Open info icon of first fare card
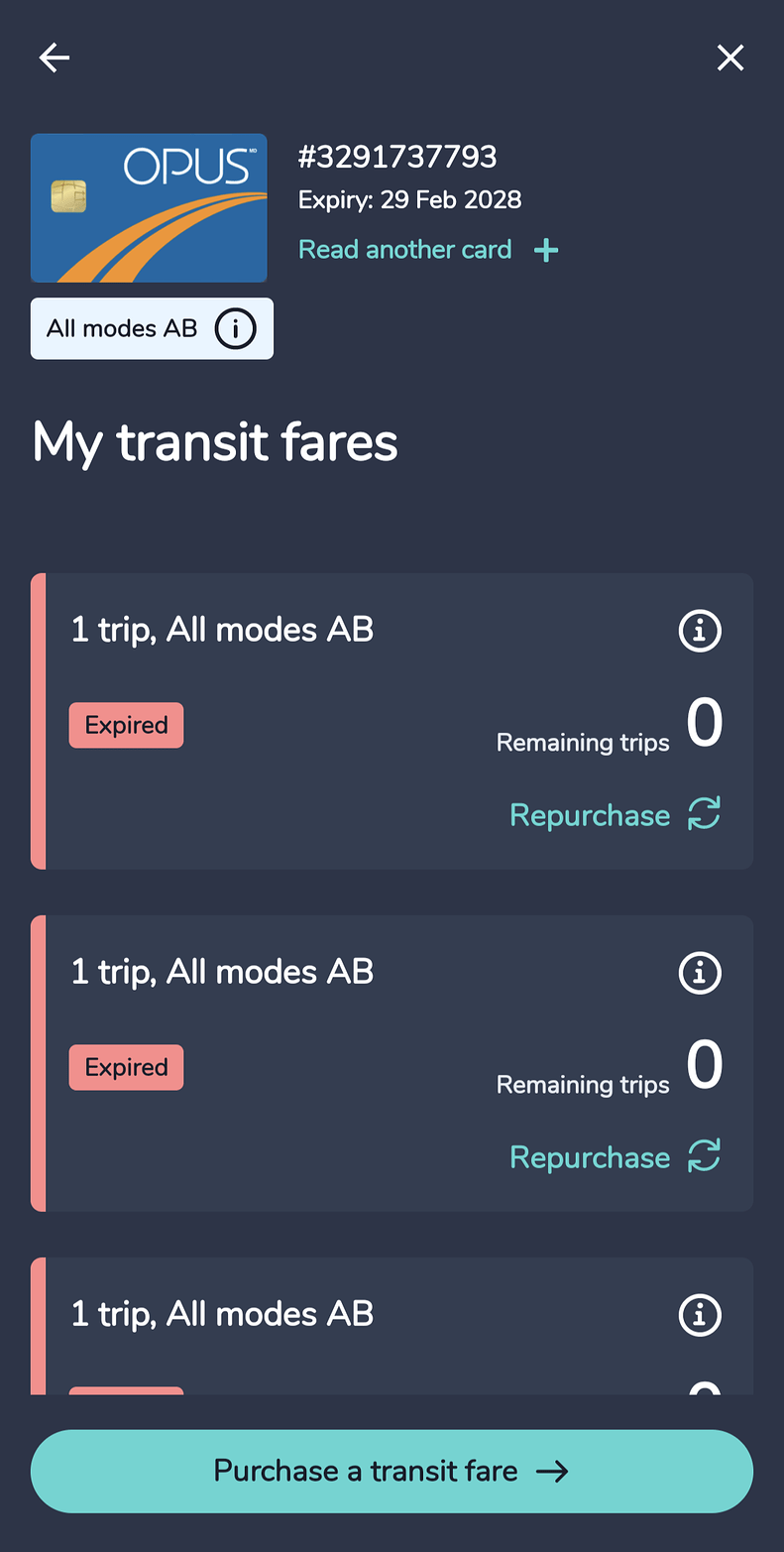 point(700,631)
